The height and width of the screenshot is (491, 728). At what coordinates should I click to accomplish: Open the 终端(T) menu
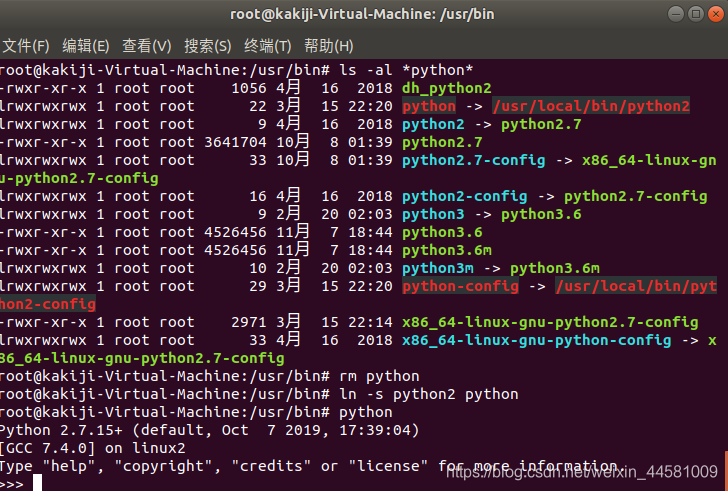click(267, 46)
